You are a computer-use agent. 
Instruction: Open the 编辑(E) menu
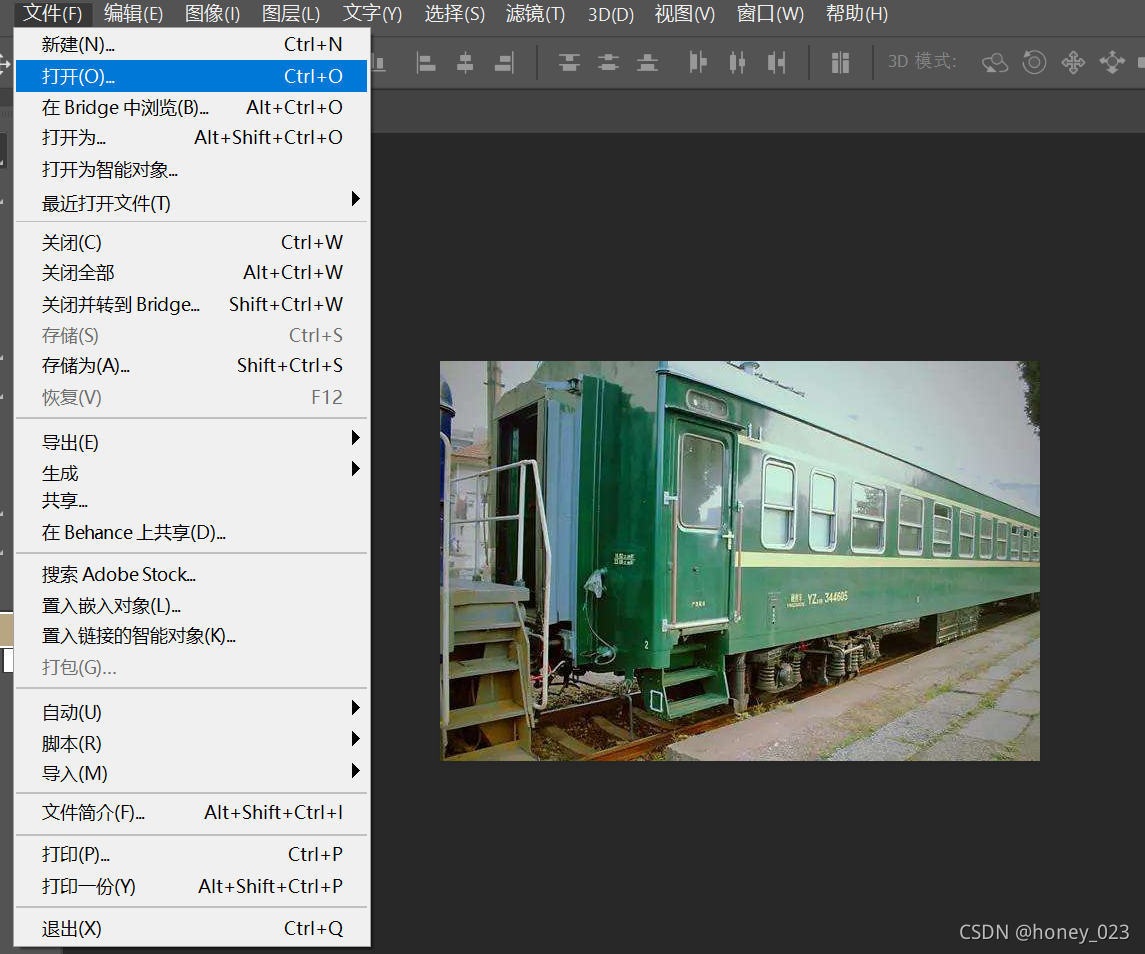[x=133, y=14]
